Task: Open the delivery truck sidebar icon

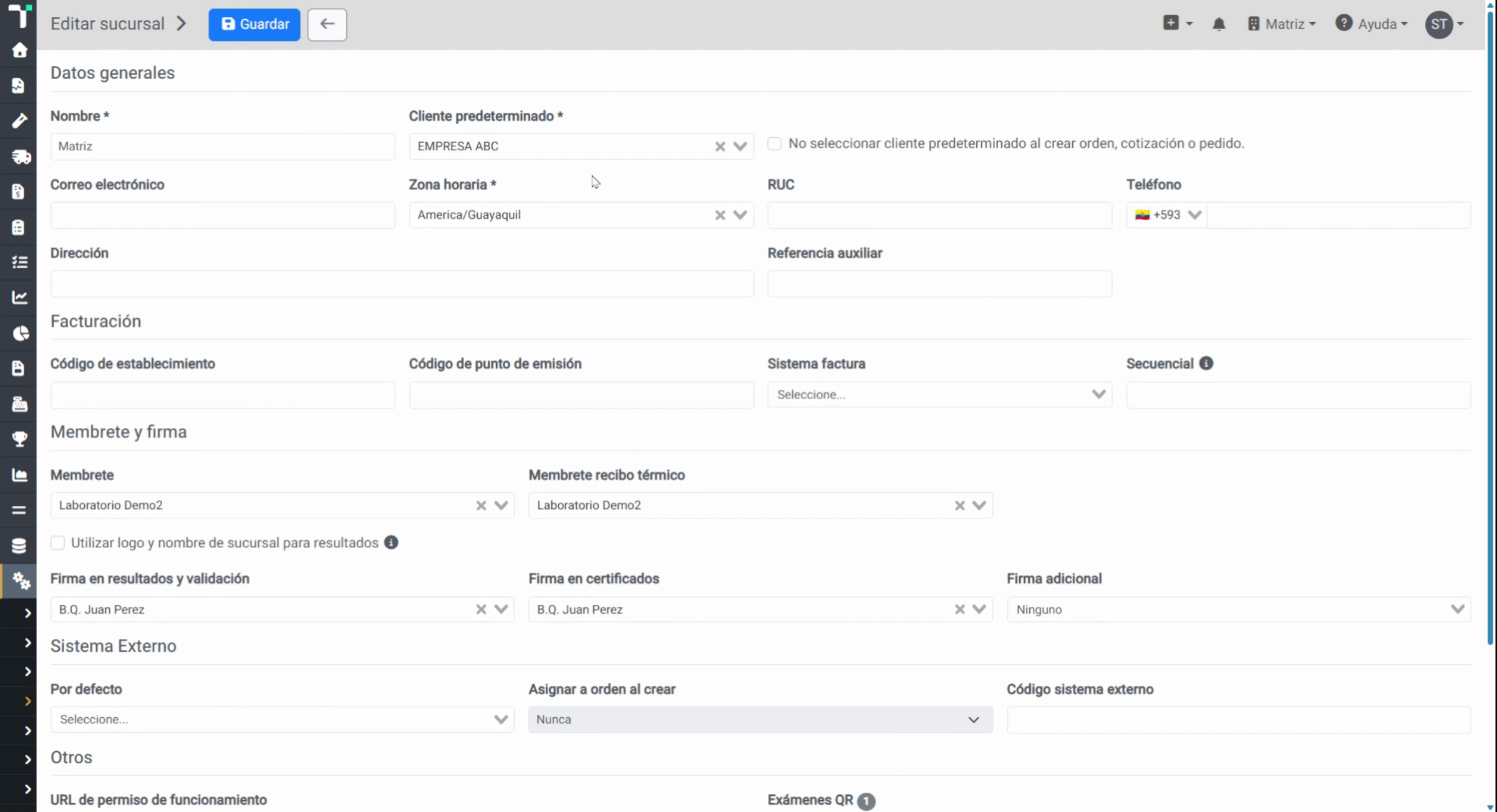Action: tap(19, 156)
